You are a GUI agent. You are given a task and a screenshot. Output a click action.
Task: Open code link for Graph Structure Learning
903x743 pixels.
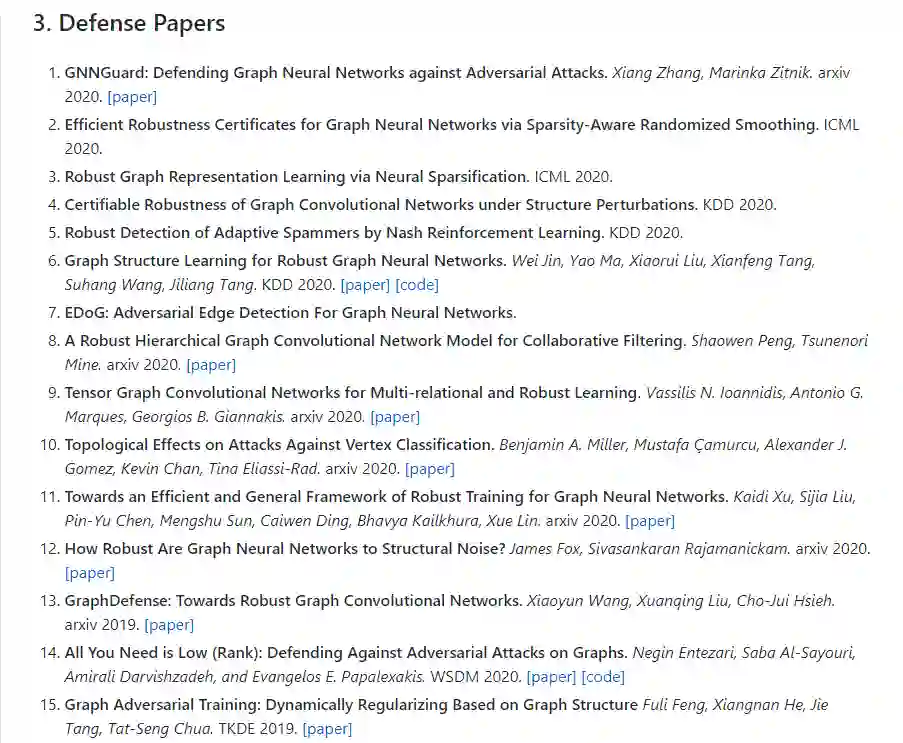[x=417, y=285]
